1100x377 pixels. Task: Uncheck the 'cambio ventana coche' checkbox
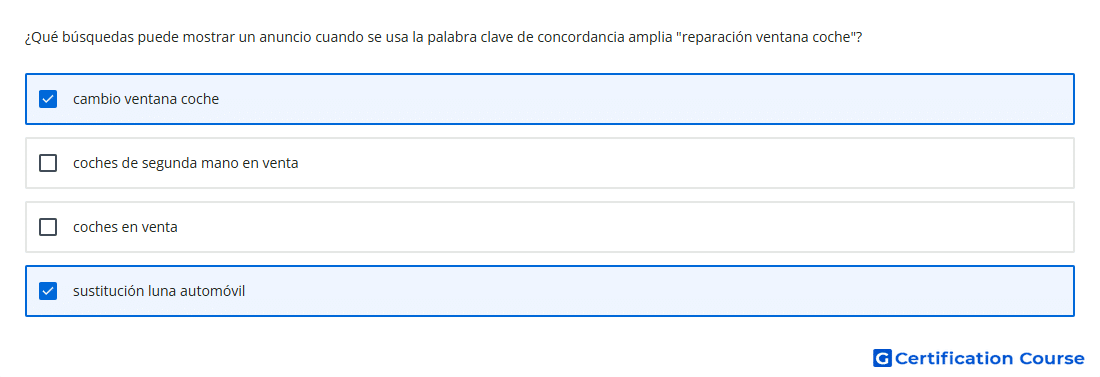pyautogui.click(x=48, y=99)
